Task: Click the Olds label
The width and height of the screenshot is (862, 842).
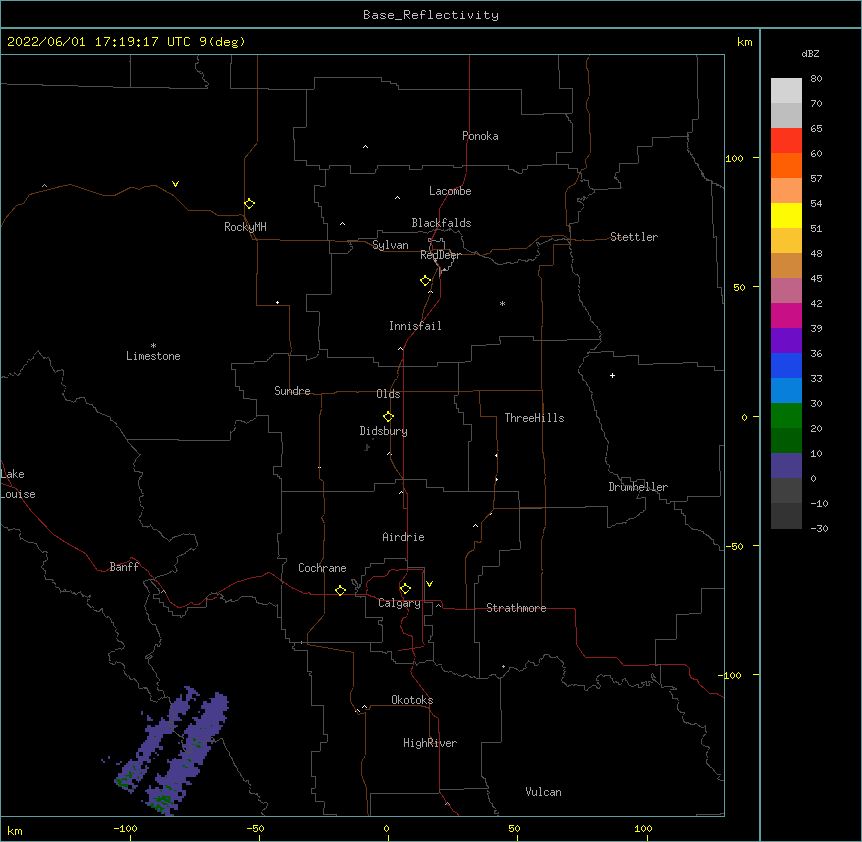Action: pyautogui.click(x=388, y=394)
